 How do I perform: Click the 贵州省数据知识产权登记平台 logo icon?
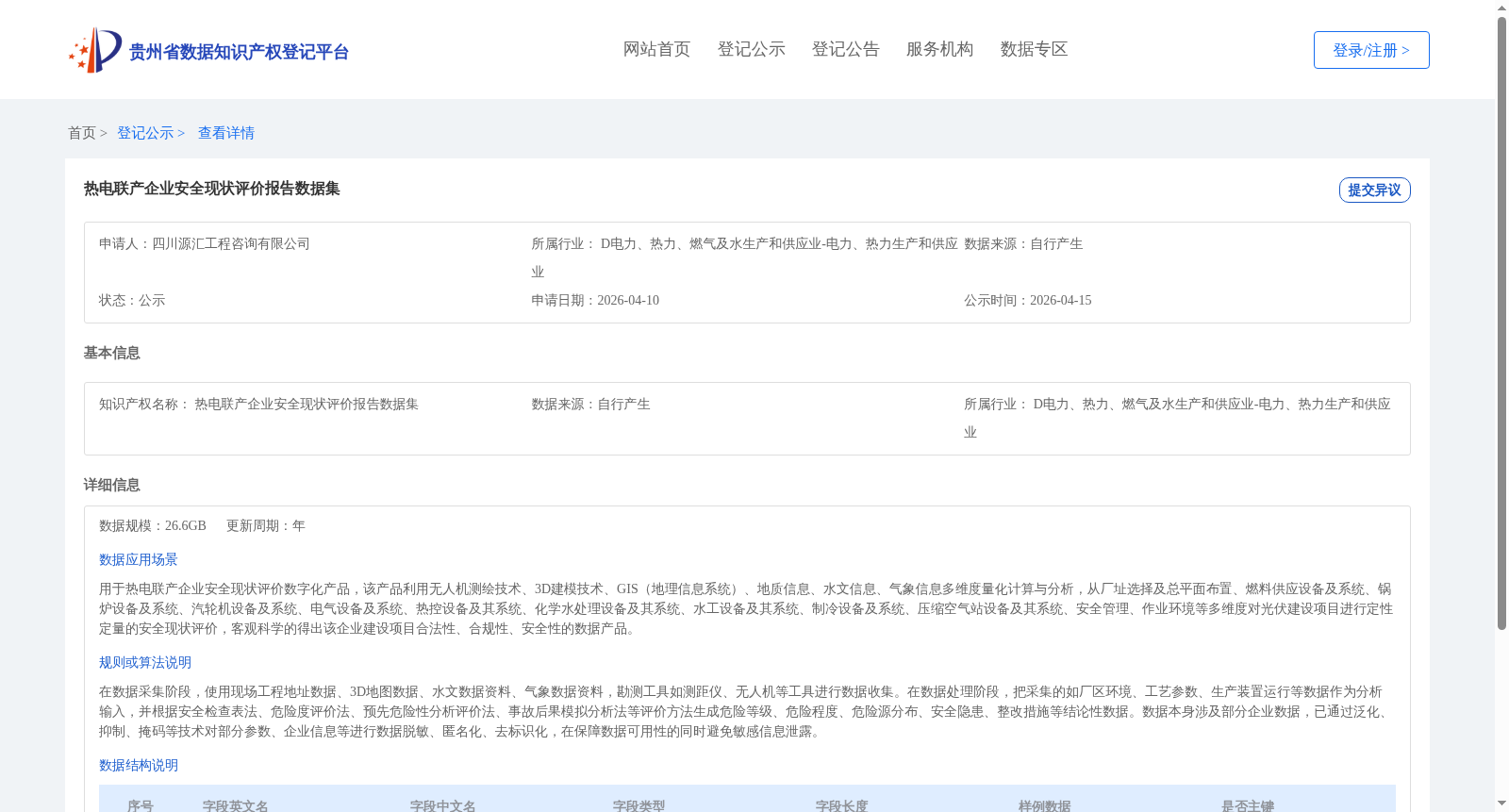[95, 50]
